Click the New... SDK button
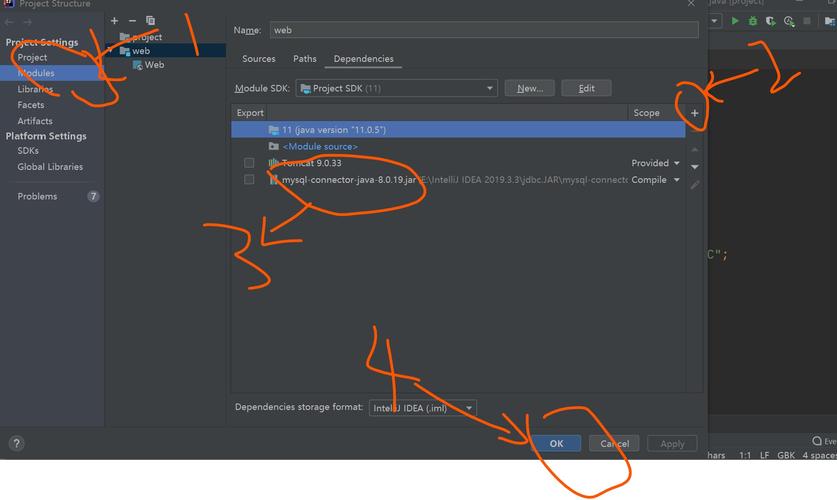The image size is (837, 500). [530, 89]
